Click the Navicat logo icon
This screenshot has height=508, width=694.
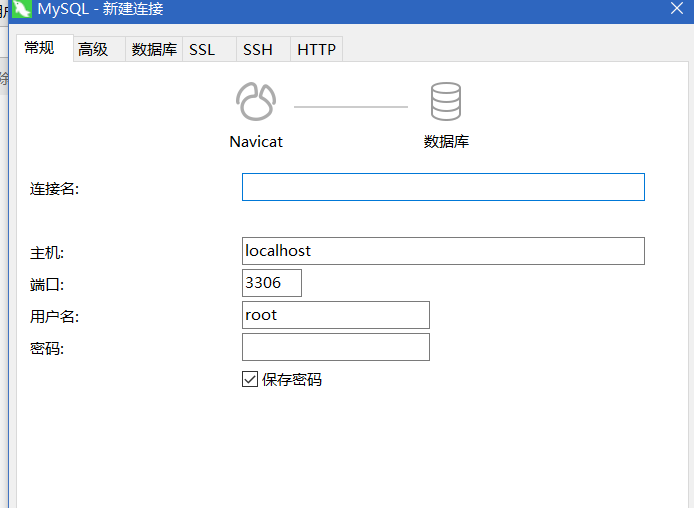(256, 101)
